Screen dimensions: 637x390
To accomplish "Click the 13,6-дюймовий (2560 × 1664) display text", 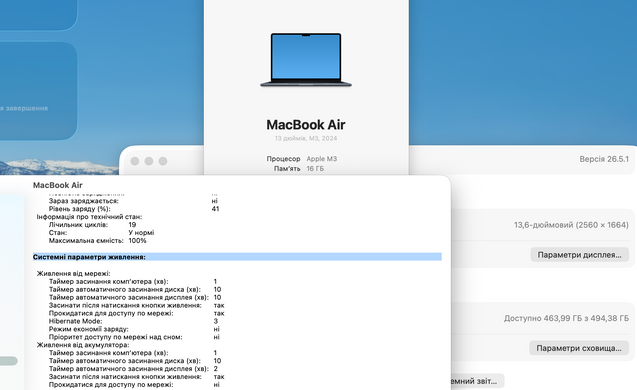I will pyautogui.click(x=571, y=225).
